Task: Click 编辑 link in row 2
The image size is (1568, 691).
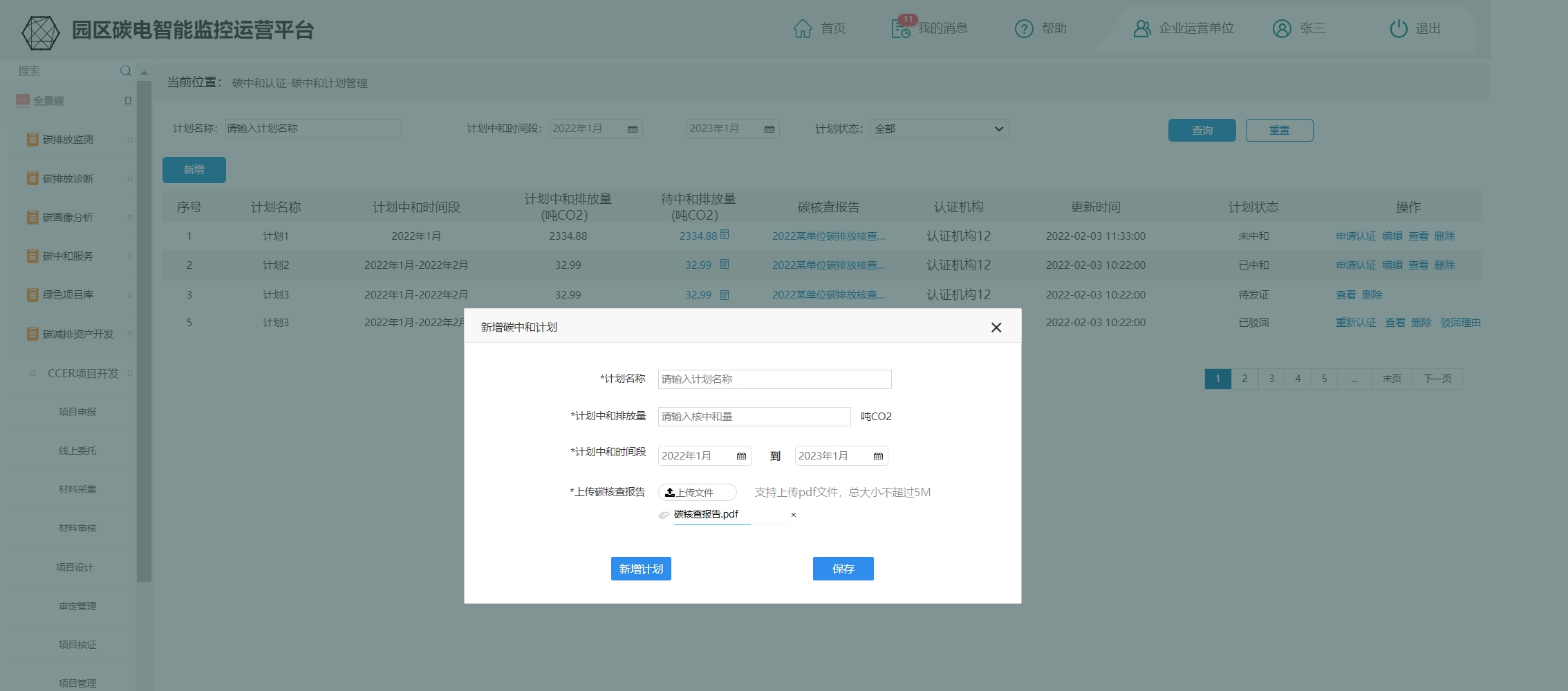Action: [x=1392, y=265]
